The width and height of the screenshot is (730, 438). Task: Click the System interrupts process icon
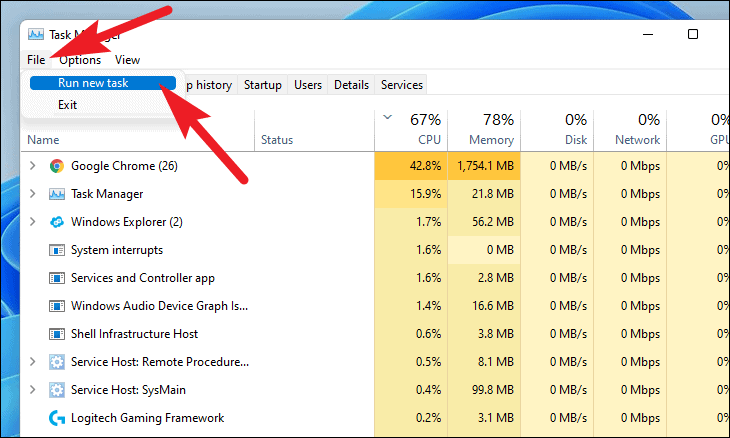(x=57, y=250)
